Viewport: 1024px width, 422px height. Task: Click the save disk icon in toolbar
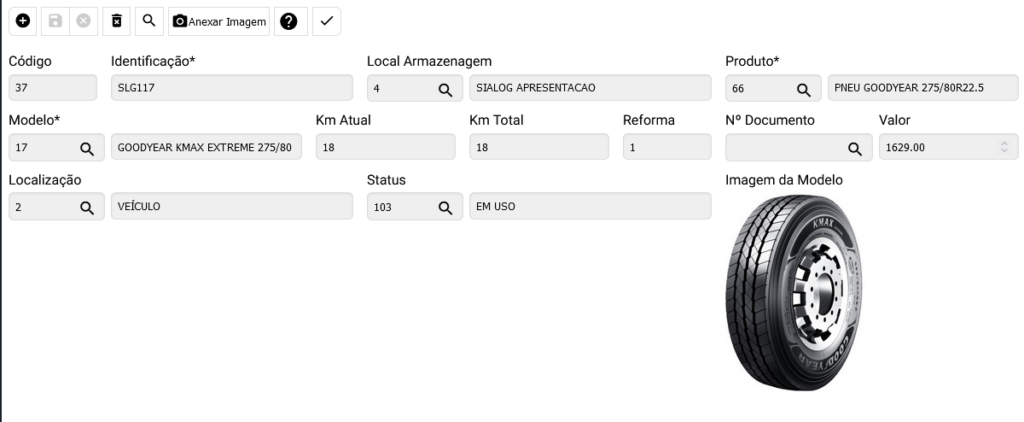[x=55, y=20]
